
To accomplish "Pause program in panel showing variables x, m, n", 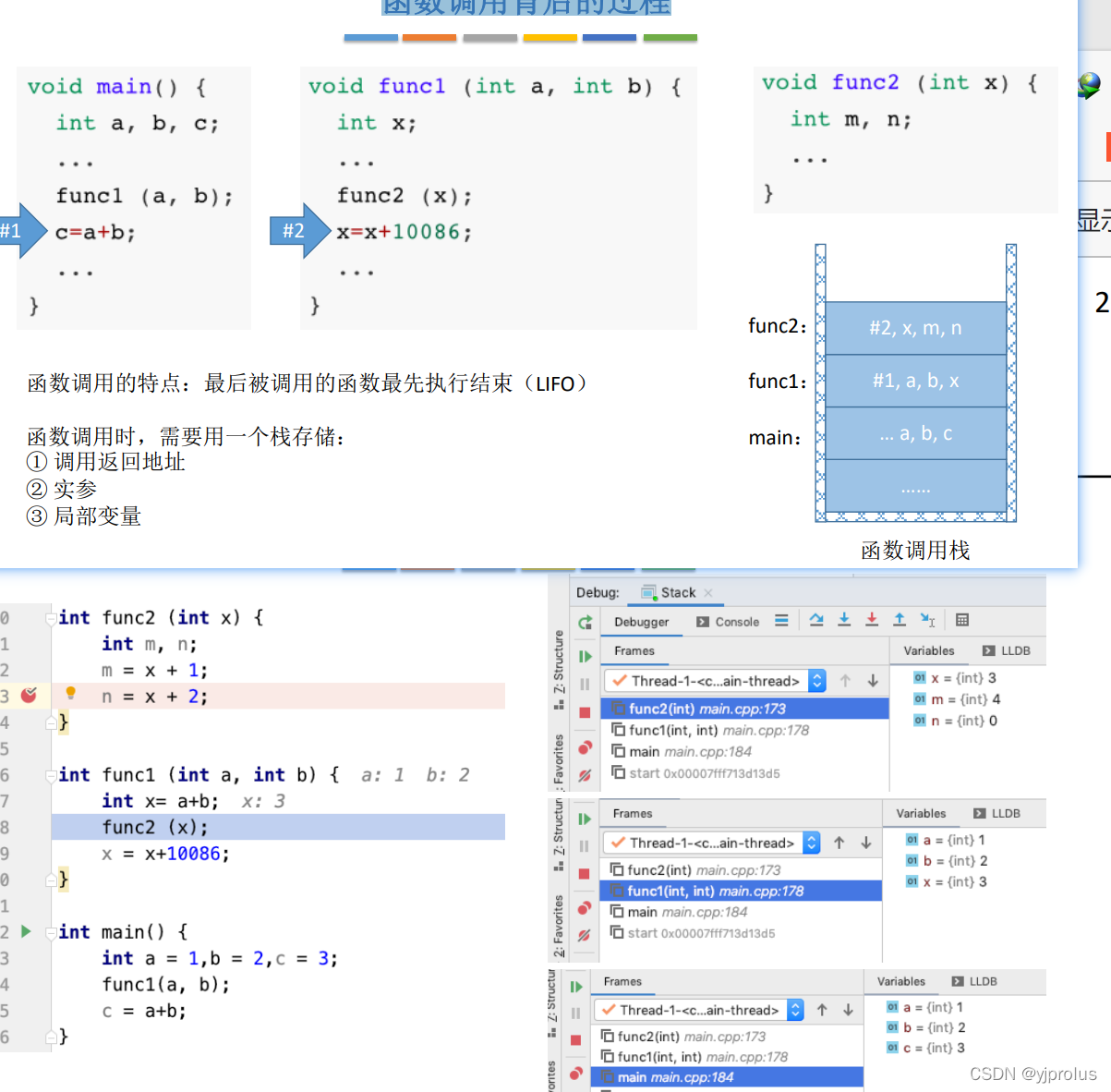I will 585,685.
